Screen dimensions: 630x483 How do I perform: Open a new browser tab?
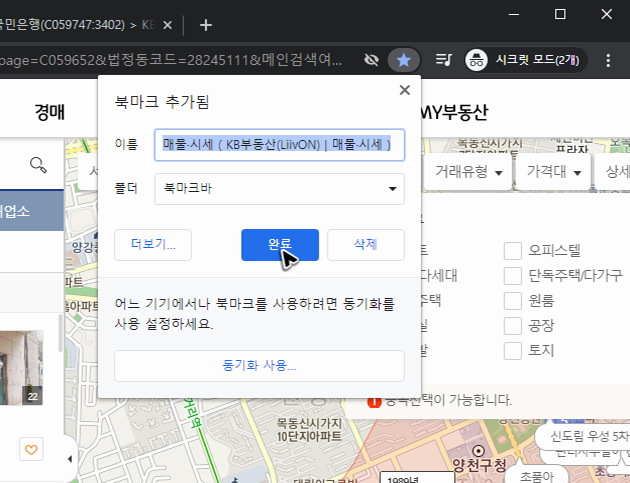(x=206, y=25)
